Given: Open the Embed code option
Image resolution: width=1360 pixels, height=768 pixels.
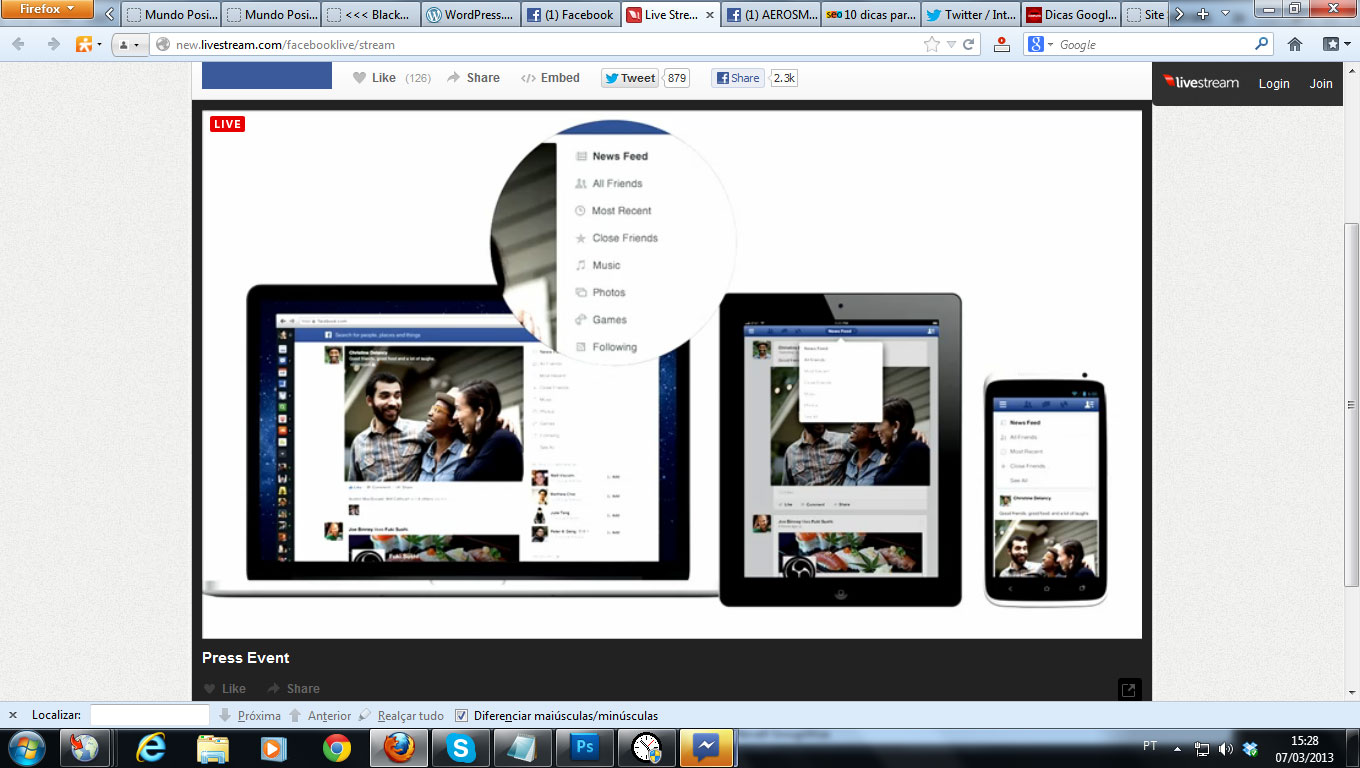Looking at the screenshot, I should click(x=550, y=78).
